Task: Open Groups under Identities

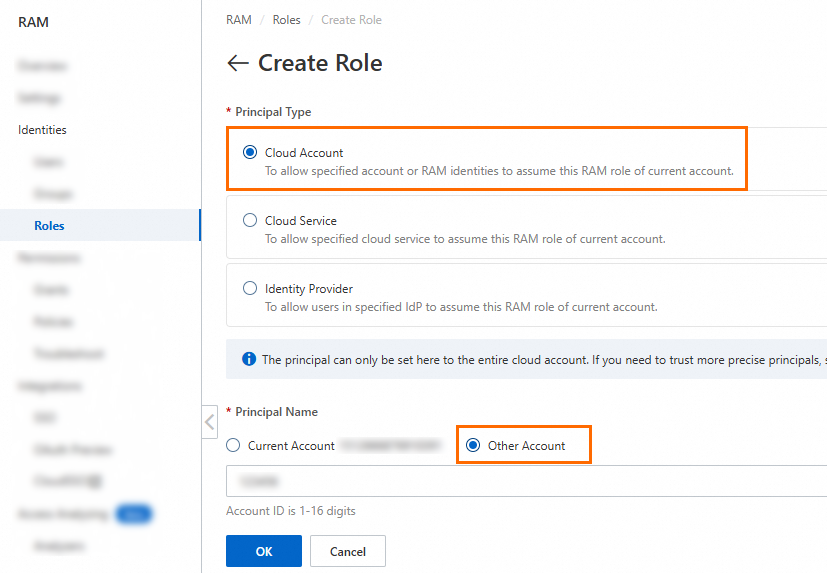Action: pyautogui.click(x=52, y=194)
